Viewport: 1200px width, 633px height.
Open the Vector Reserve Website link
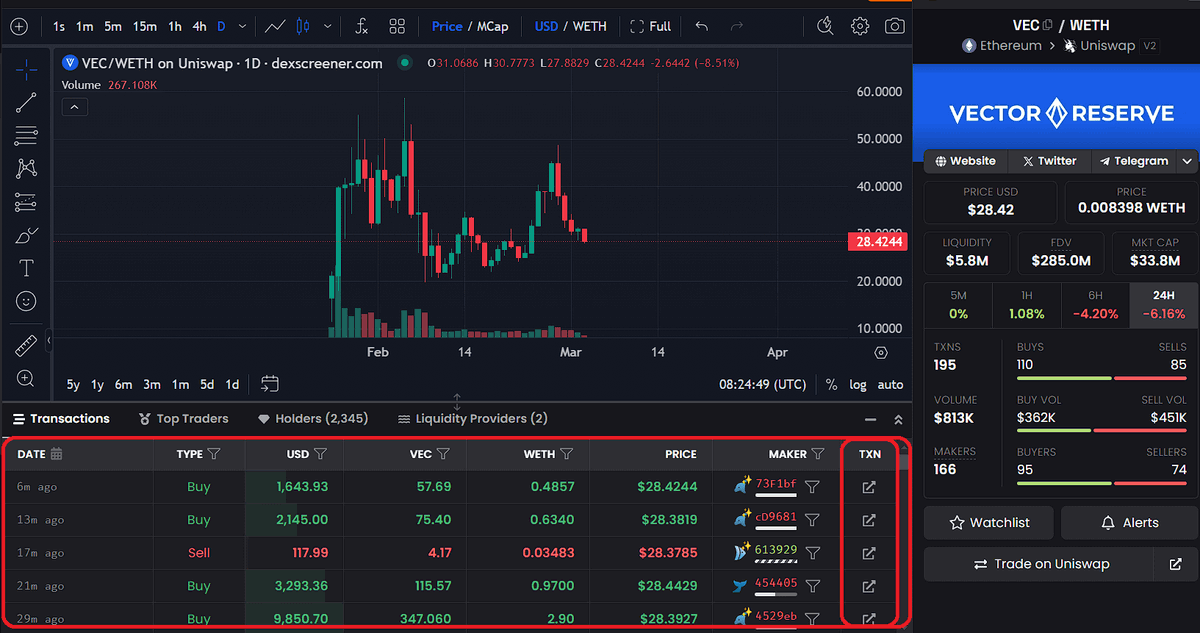(x=965, y=161)
